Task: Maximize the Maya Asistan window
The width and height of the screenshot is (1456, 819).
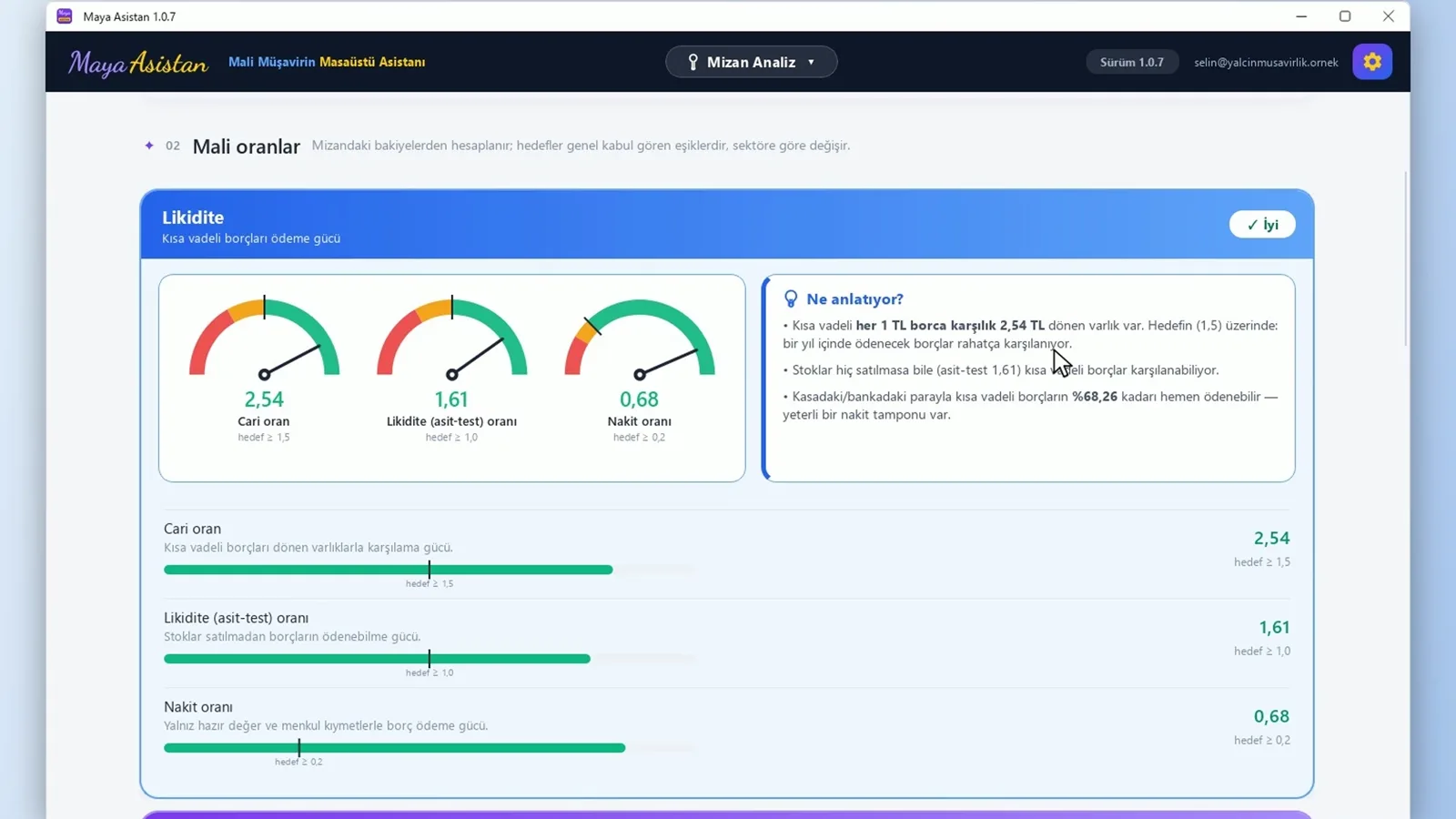Action: (x=1345, y=16)
